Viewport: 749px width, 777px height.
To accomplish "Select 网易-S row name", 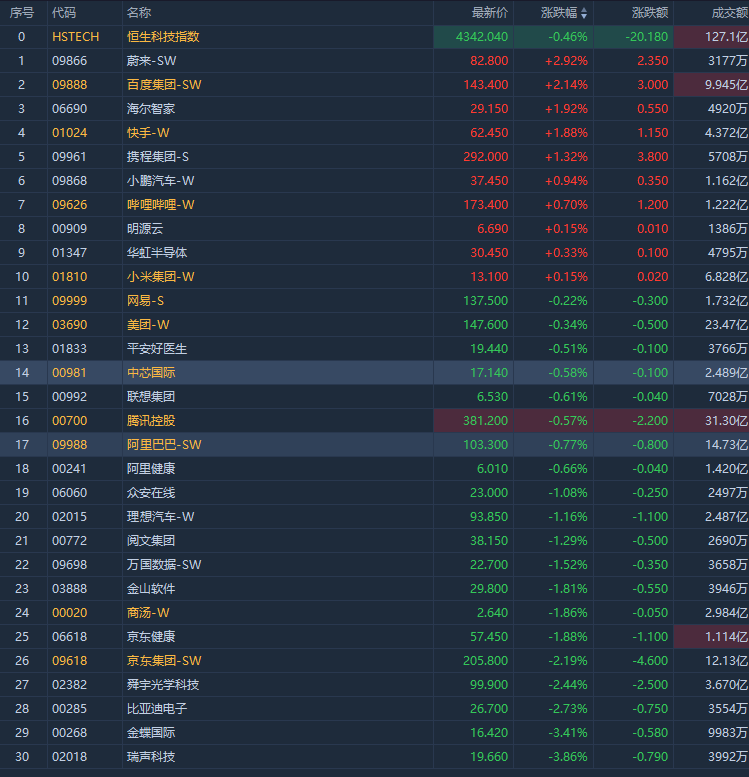I will tap(145, 301).
